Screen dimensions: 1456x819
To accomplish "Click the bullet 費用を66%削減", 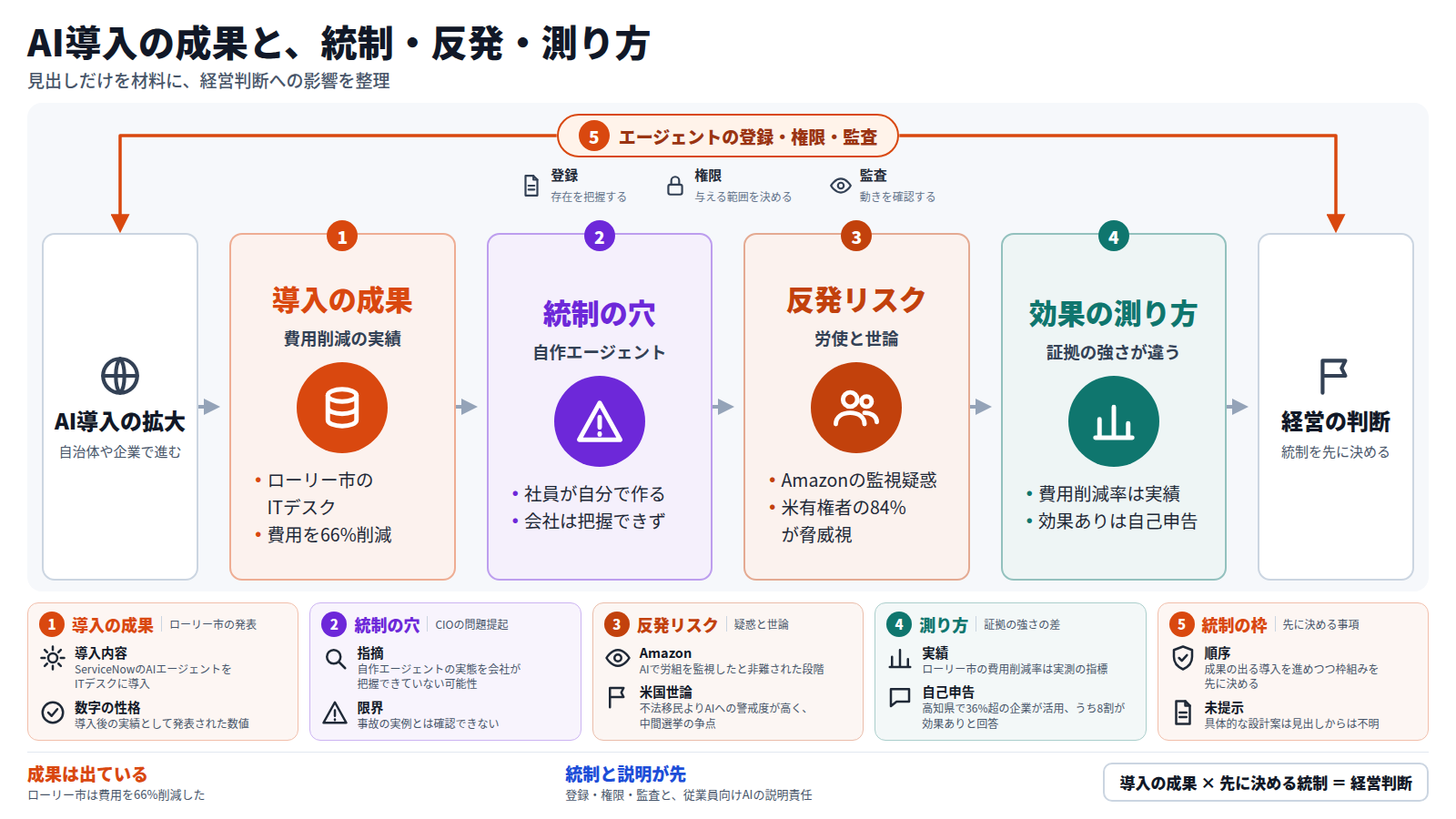I will tap(329, 535).
